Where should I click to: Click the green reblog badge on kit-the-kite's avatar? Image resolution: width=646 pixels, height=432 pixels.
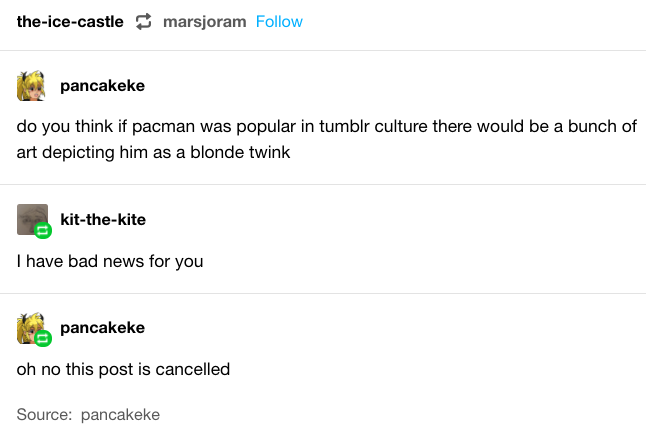[43, 231]
